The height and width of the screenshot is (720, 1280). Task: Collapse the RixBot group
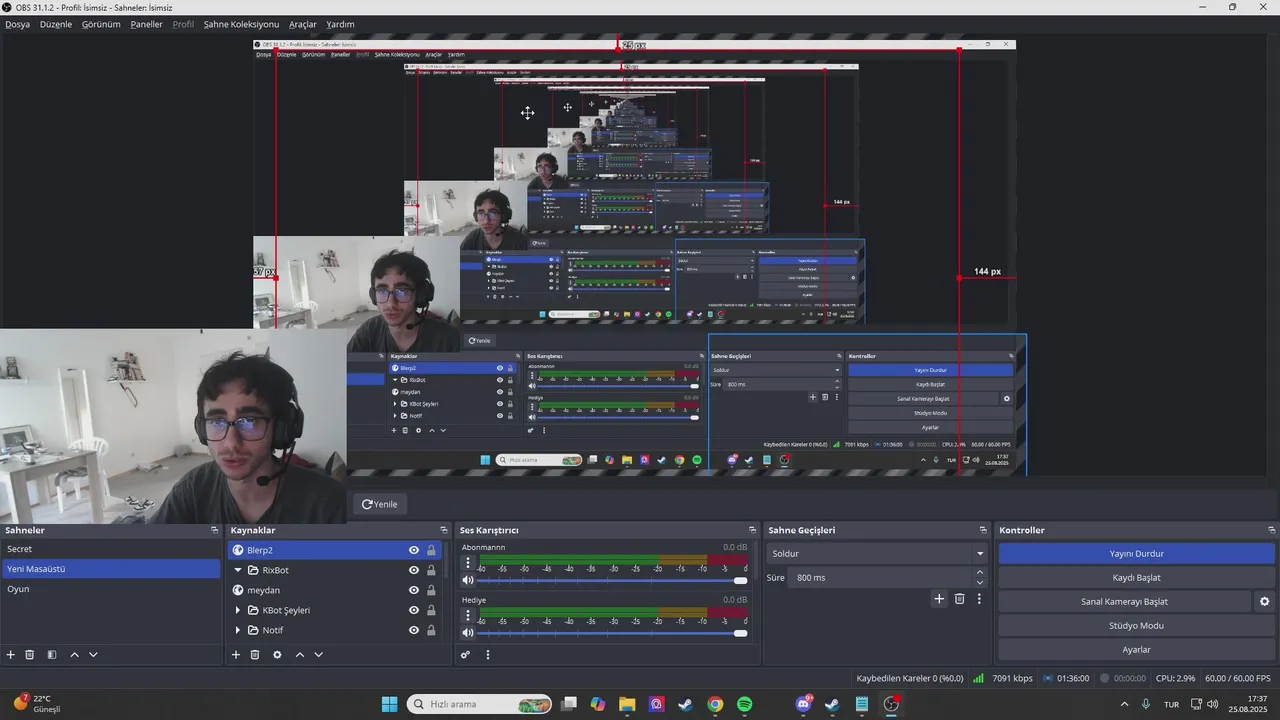[x=238, y=570]
